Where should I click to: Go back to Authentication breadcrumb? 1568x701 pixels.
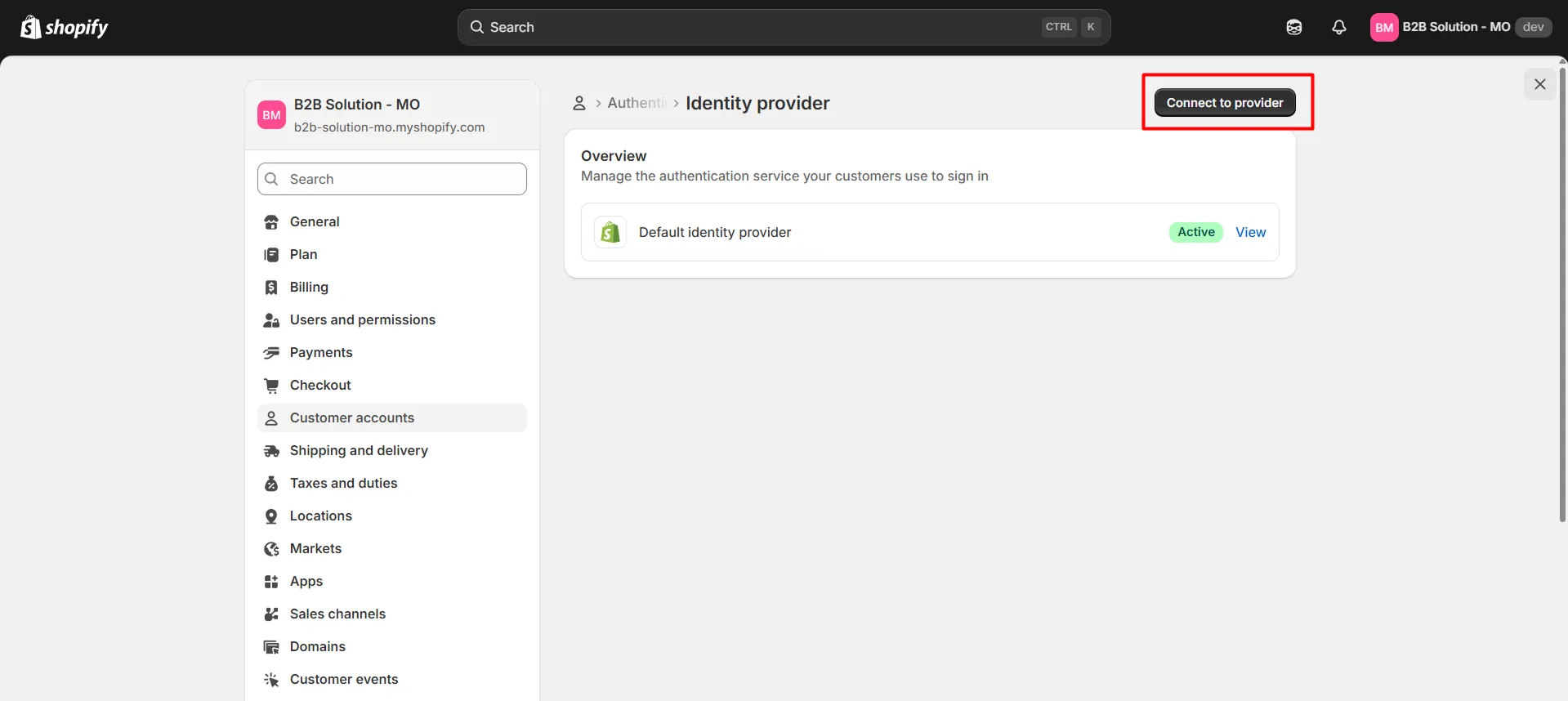click(x=637, y=103)
